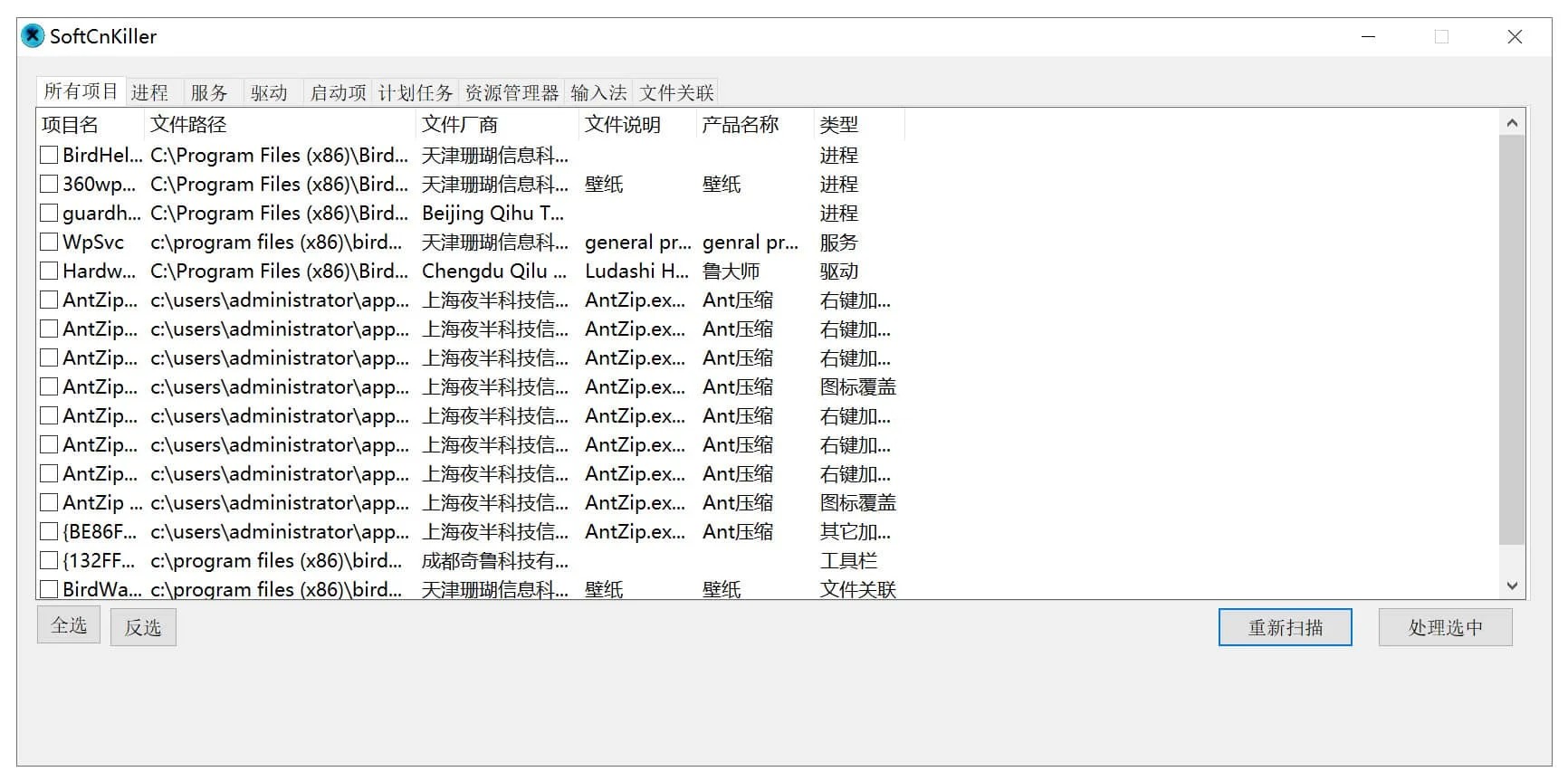Sort by the 文件路径 column header
This screenshot has width=1568, height=781.
pyautogui.click(x=280, y=125)
